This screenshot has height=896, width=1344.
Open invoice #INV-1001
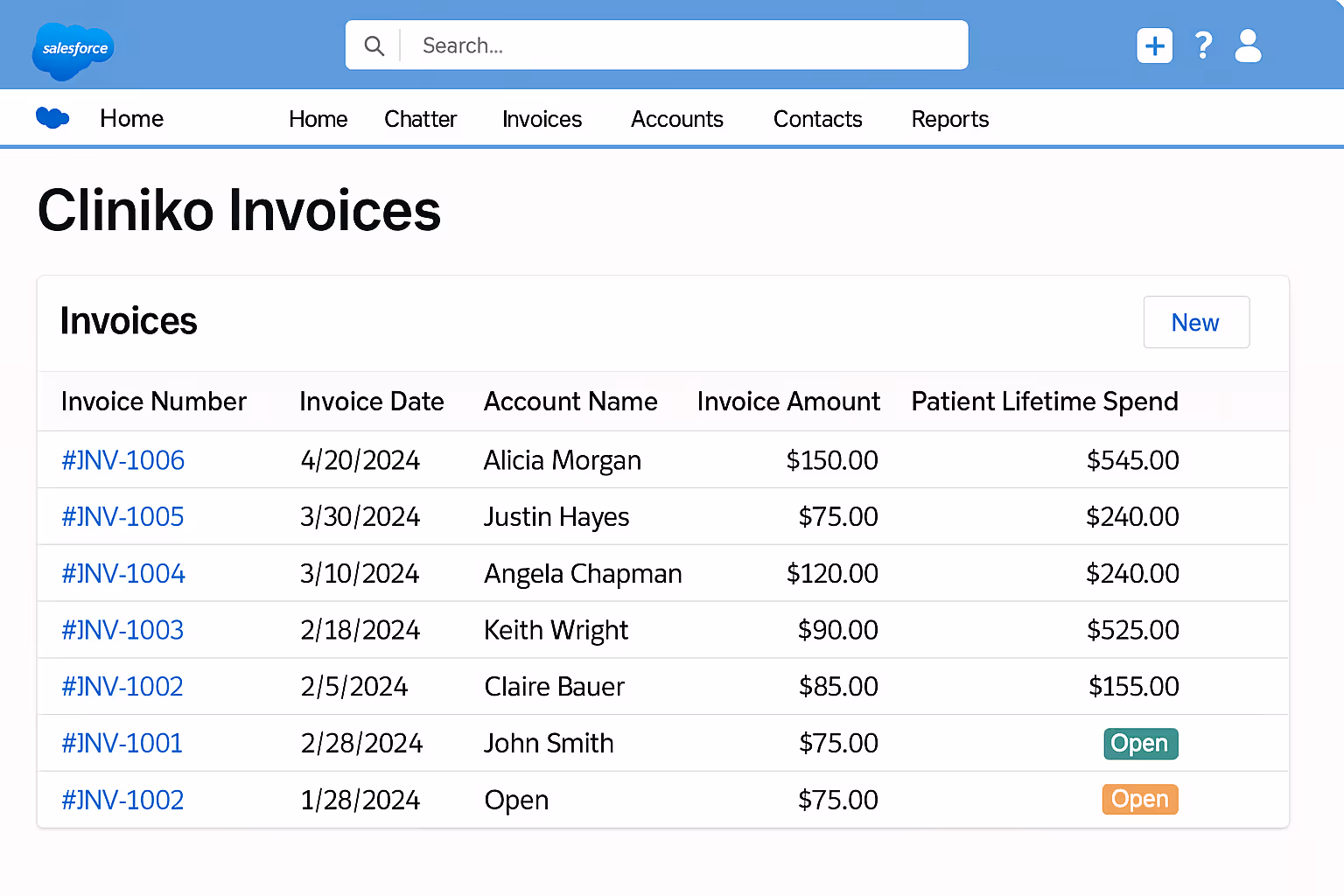tap(122, 743)
